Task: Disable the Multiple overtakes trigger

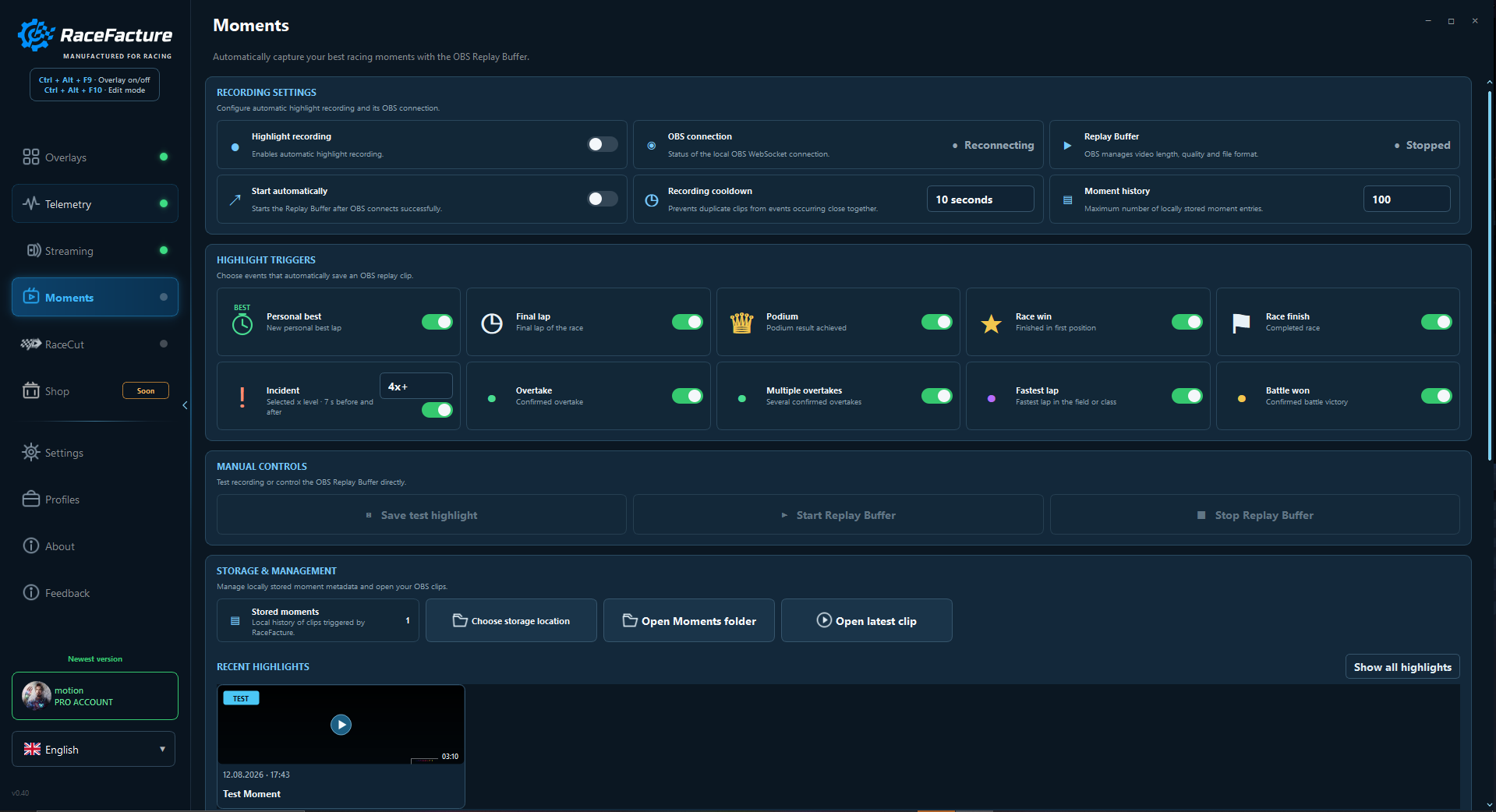Action: [937, 397]
